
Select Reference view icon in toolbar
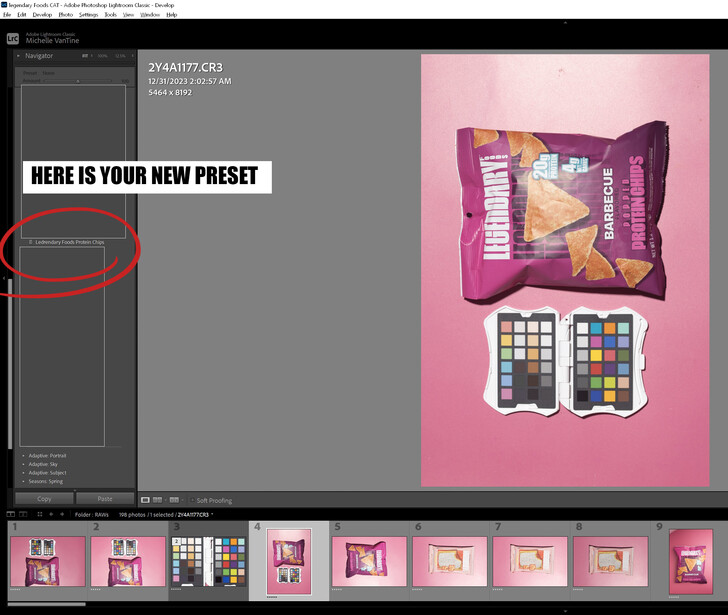[x=157, y=500]
